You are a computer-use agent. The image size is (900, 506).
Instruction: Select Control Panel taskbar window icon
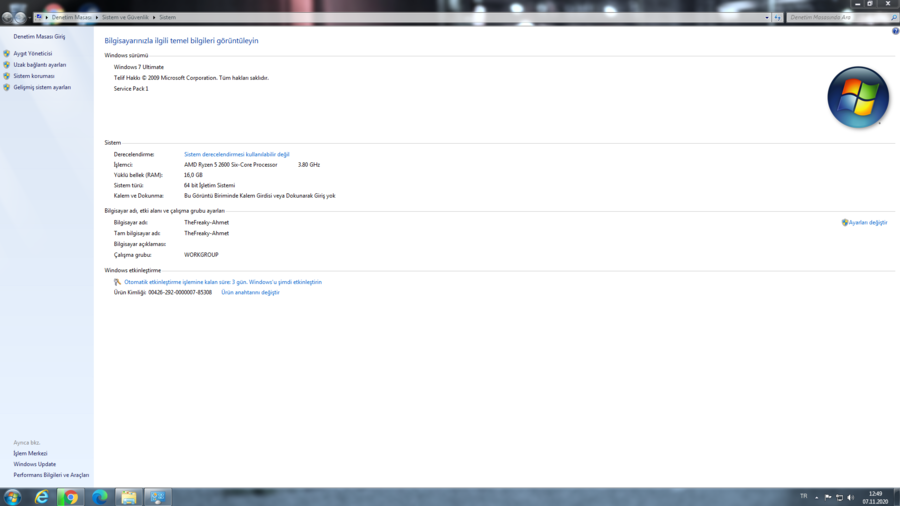[157, 497]
